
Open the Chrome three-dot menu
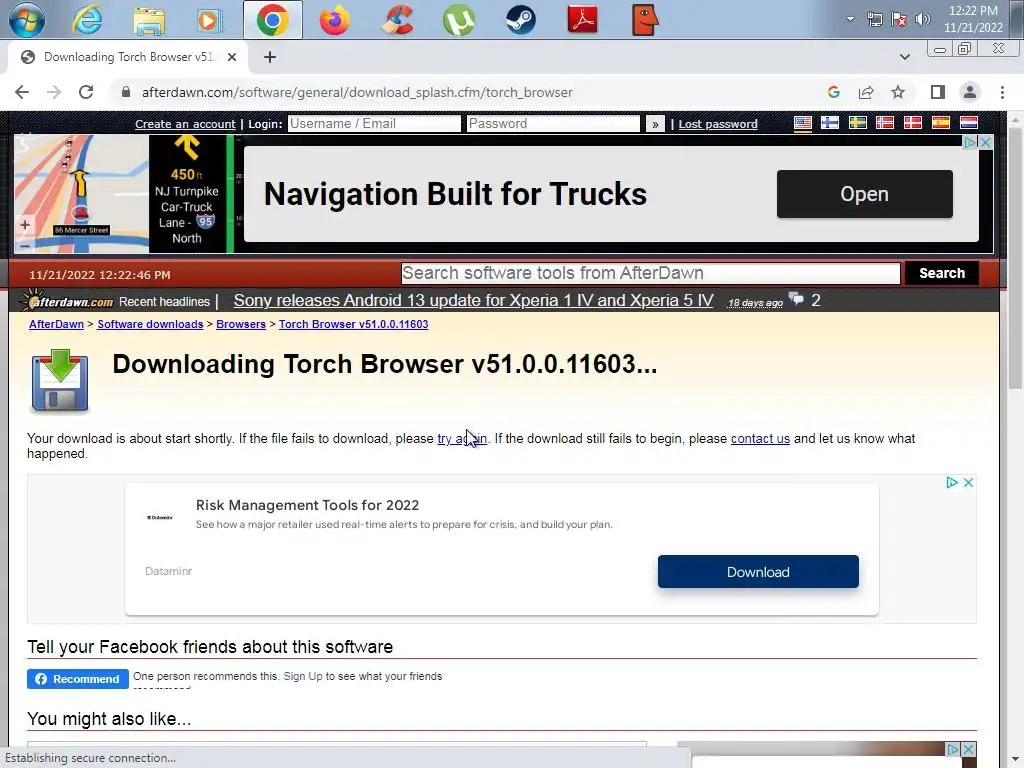pyautogui.click(x=1002, y=92)
